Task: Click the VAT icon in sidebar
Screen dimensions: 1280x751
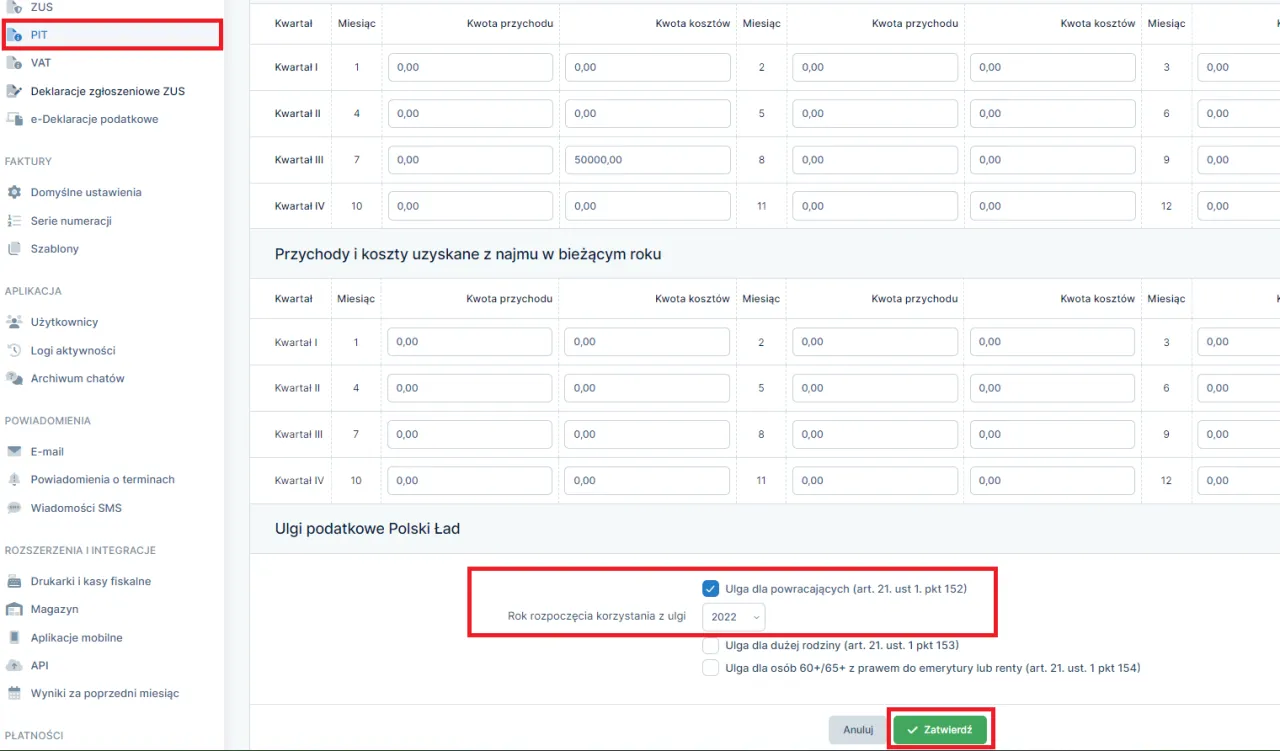Action: 14,63
